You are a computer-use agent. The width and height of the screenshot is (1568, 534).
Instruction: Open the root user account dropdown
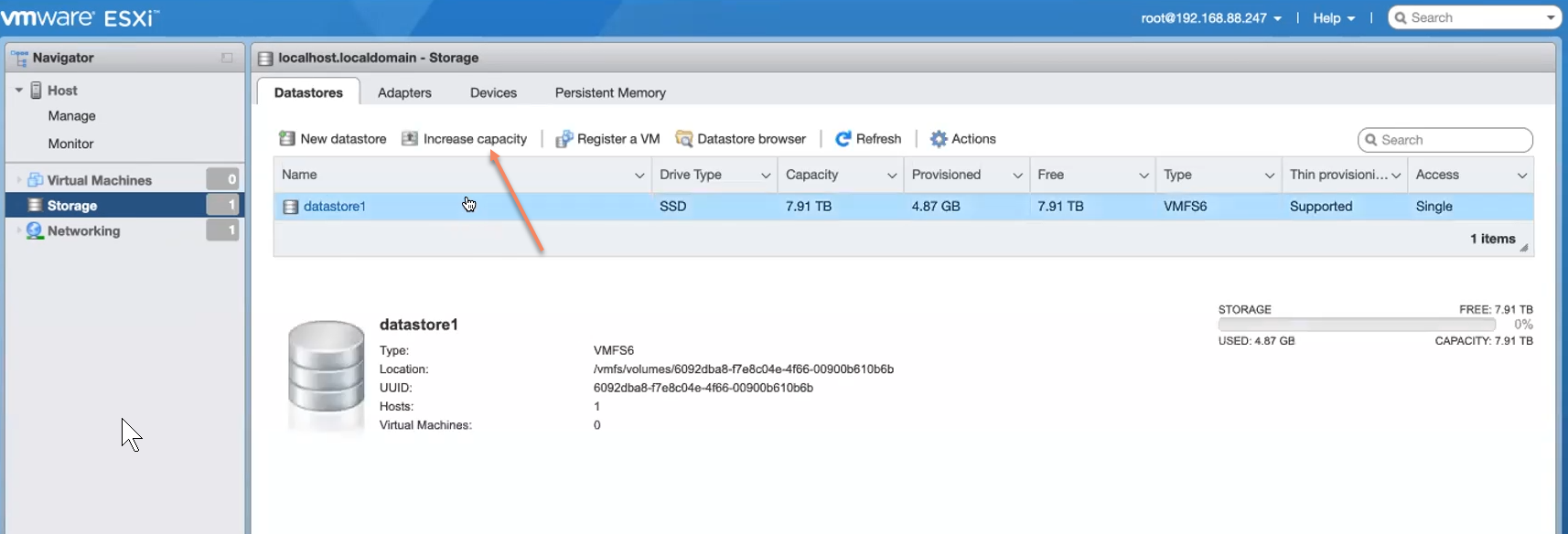[x=1210, y=18]
